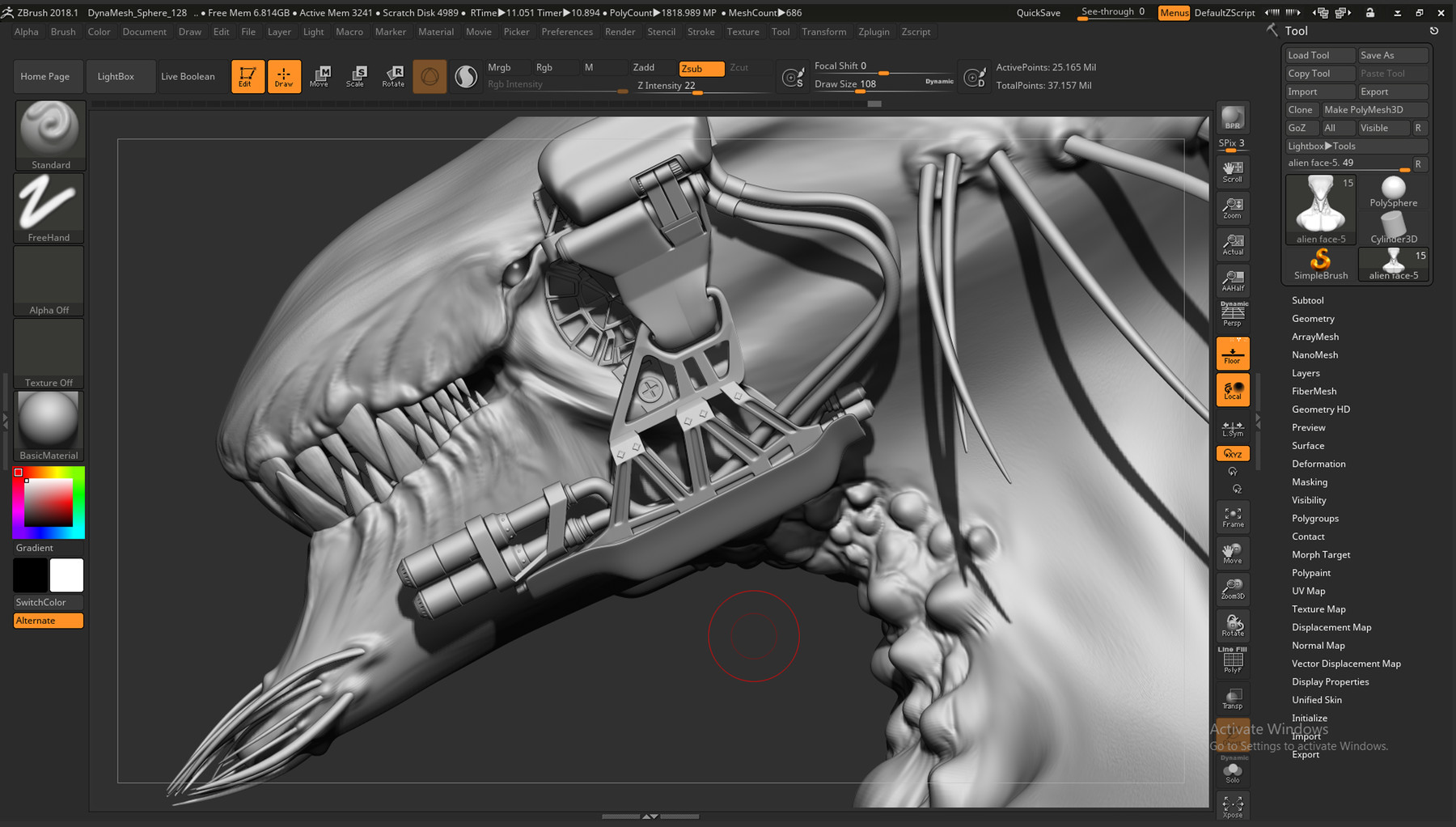Viewport: 1456px width, 827px height.
Task: Open the Zplugin menu
Action: pyautogui.click(x=874, y=32)
